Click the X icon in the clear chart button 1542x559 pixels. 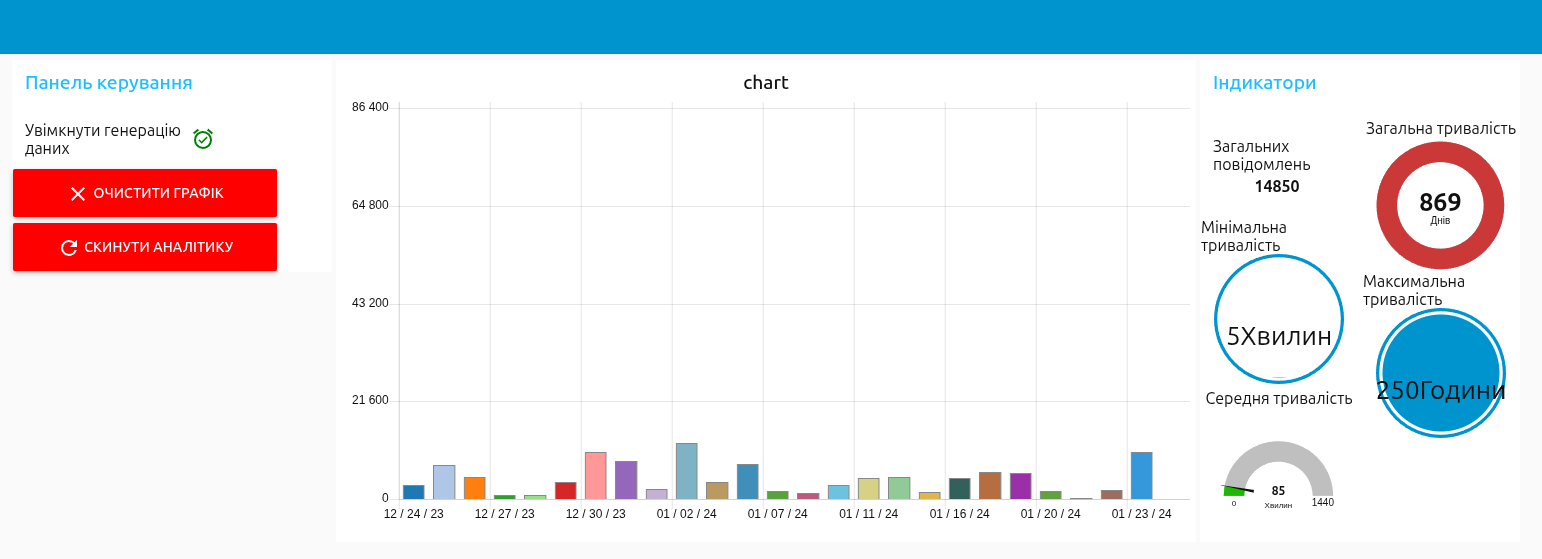77,194
